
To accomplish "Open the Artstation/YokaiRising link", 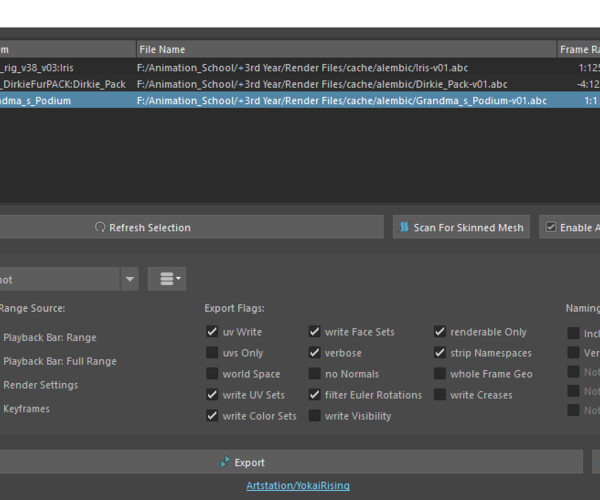I will (x=298, y=486).
